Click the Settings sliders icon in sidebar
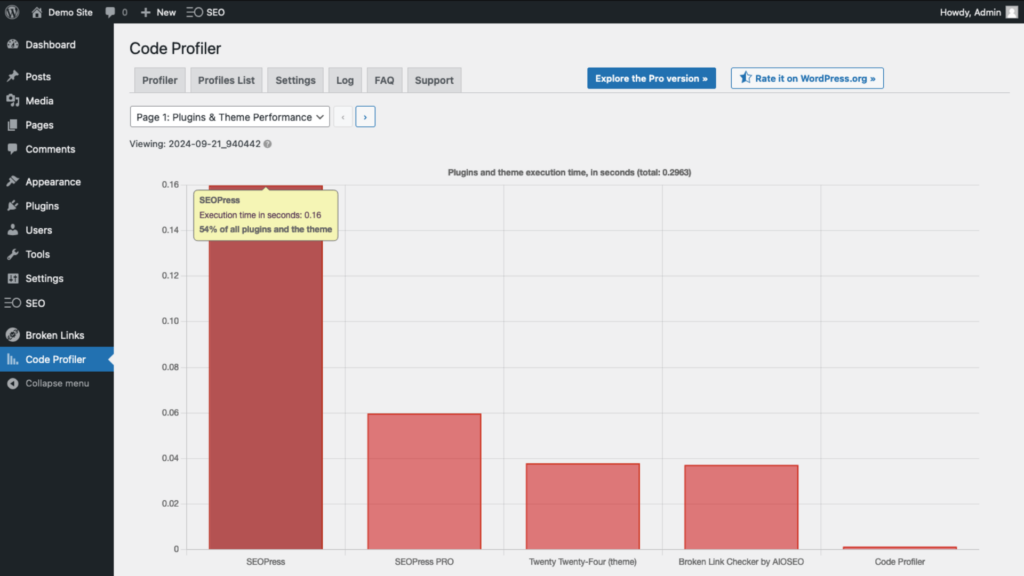 13,278
